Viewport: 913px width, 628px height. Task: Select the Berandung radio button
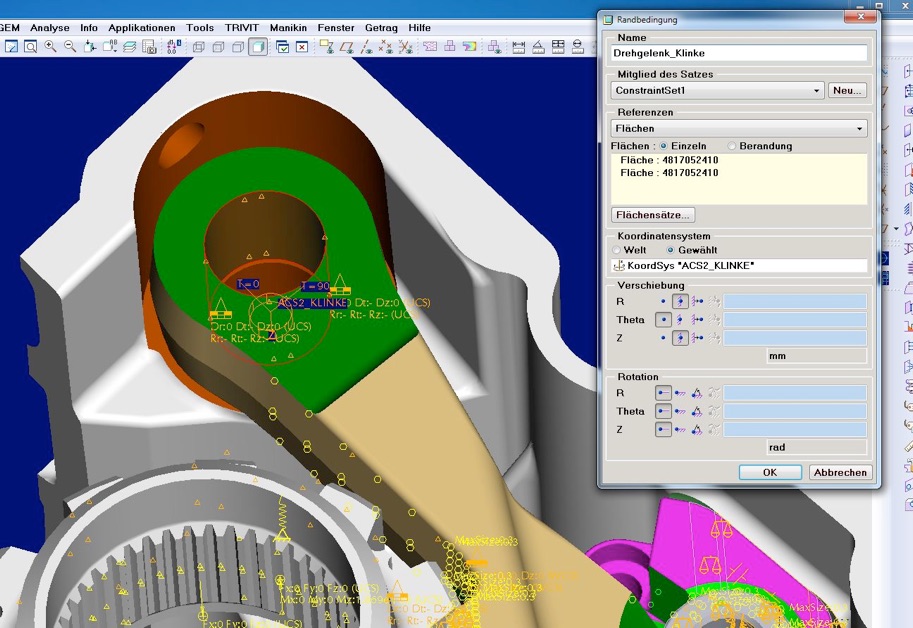(x=732, y=146)
